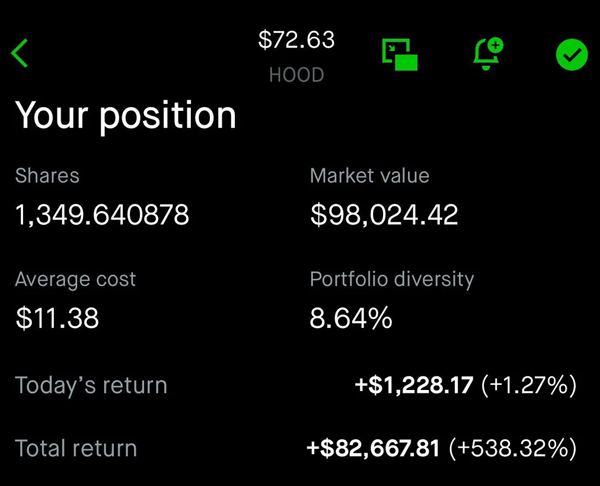Tap the Today's return row label

coord(91,385)
